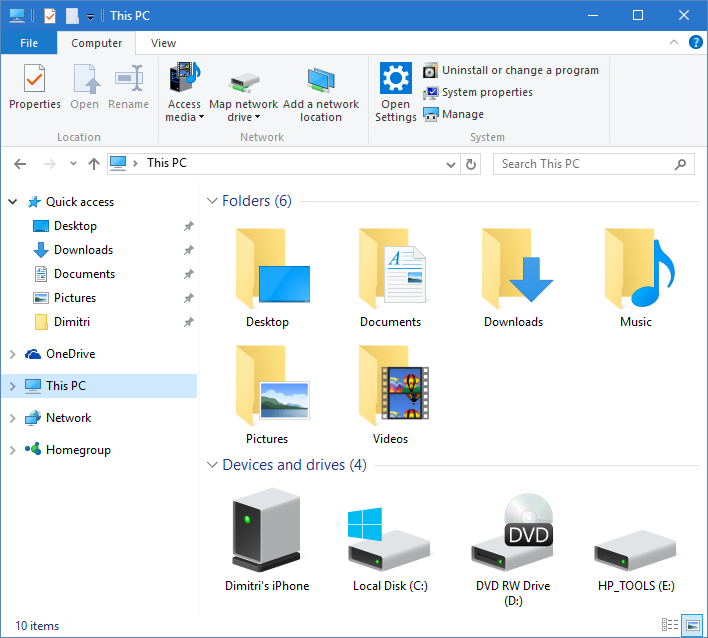
Task: Select Homegroup in navigation pane
Action: coord(78,450)
